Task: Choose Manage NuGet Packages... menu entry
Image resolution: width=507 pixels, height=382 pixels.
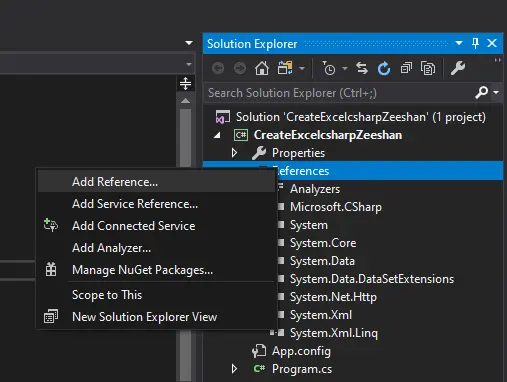Action: point(156,270)
